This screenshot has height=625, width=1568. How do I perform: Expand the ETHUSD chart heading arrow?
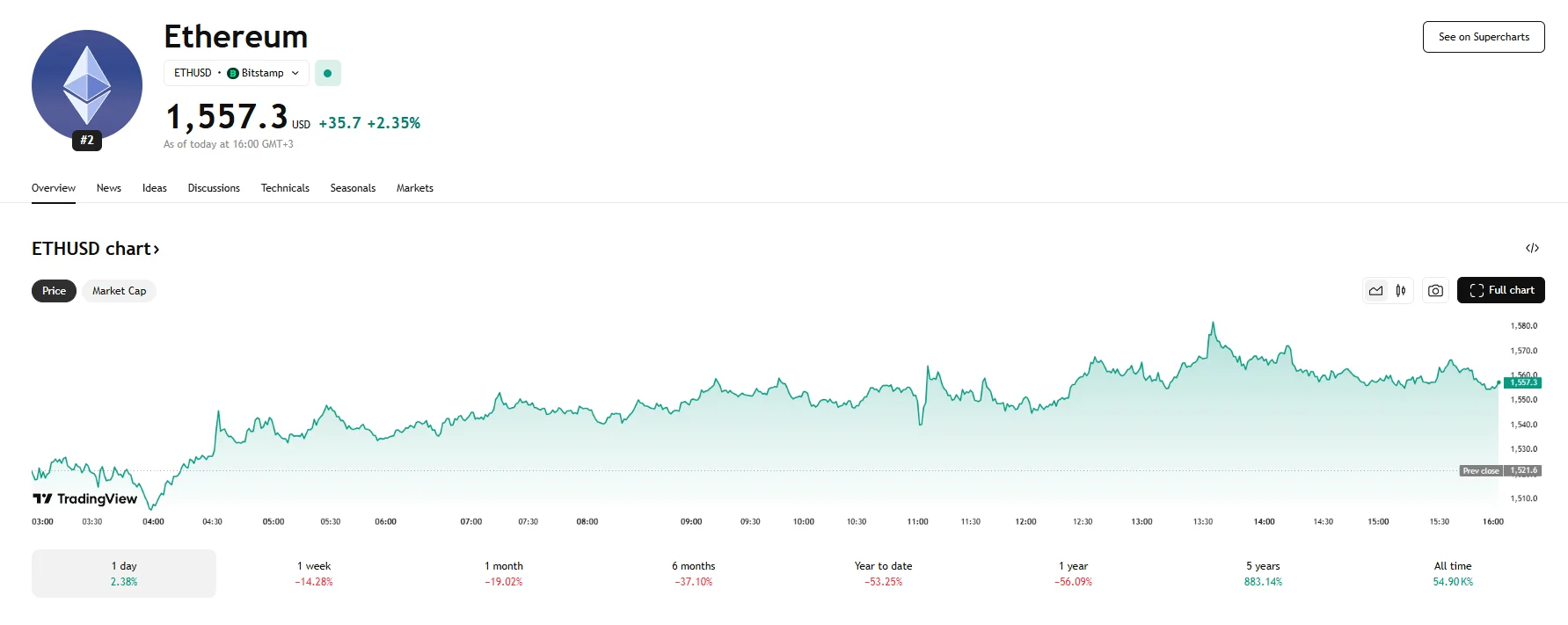pos(157,250)
